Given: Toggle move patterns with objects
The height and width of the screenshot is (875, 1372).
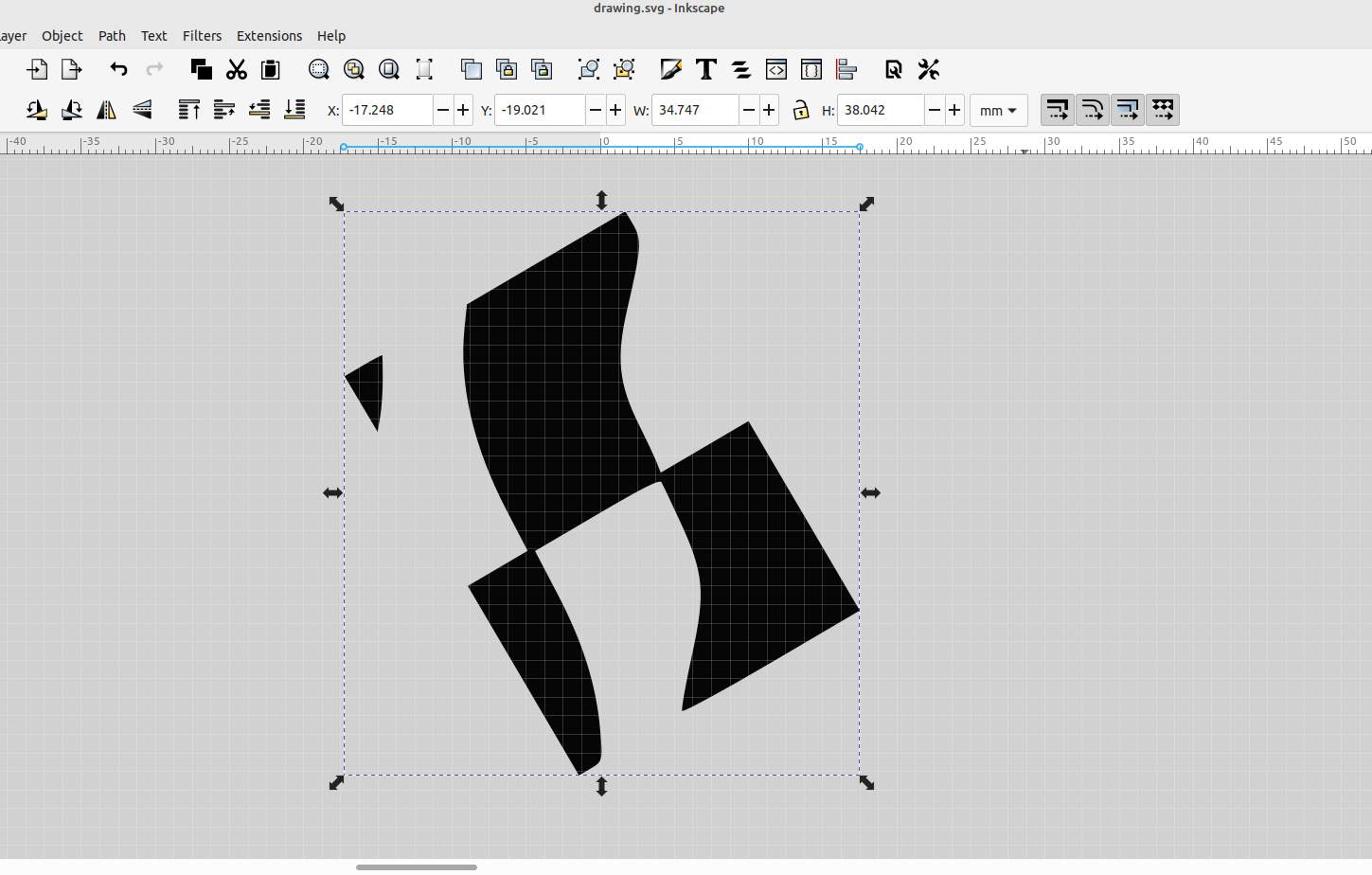Looking at the screenshot, I should pyautogui.click(x=1163, y=110).
